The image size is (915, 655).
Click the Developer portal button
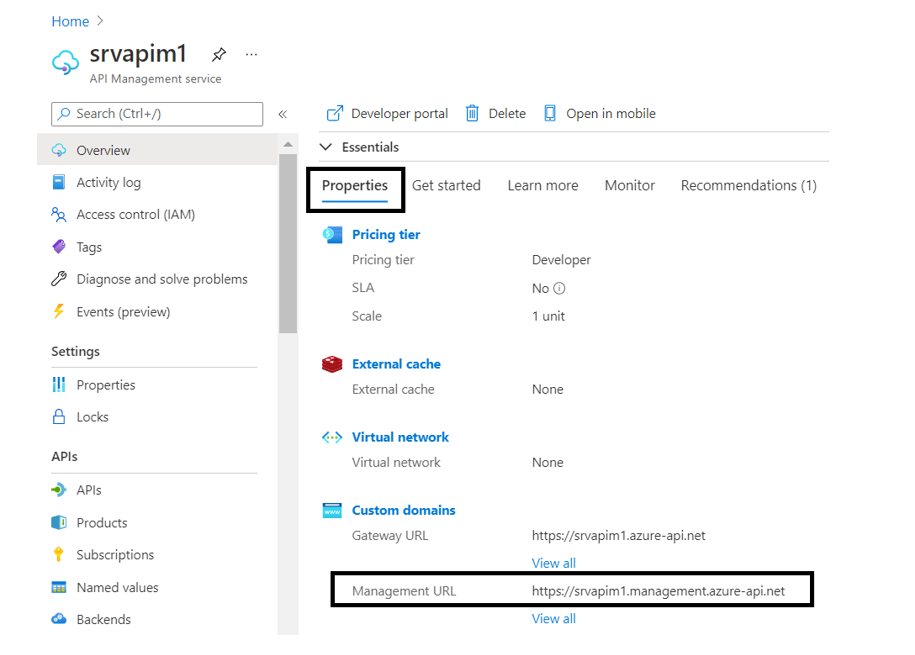coord(387,113)
